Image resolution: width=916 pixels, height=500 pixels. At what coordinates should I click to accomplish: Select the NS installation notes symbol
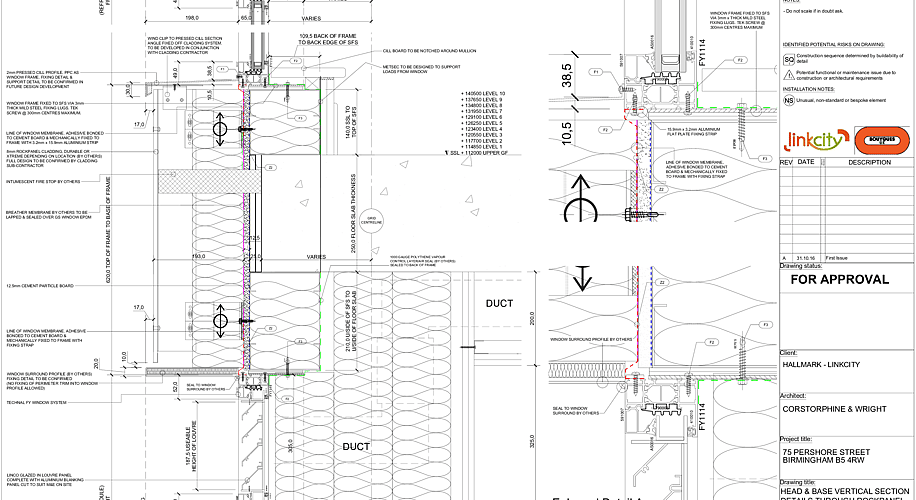(x=789, y=100)
